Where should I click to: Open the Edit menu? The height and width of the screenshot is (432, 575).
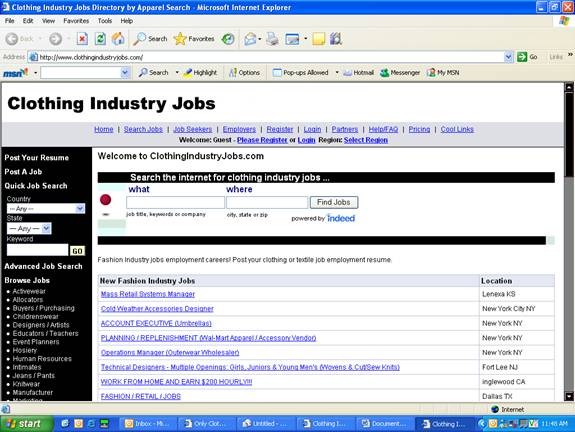tap(28, 21)
